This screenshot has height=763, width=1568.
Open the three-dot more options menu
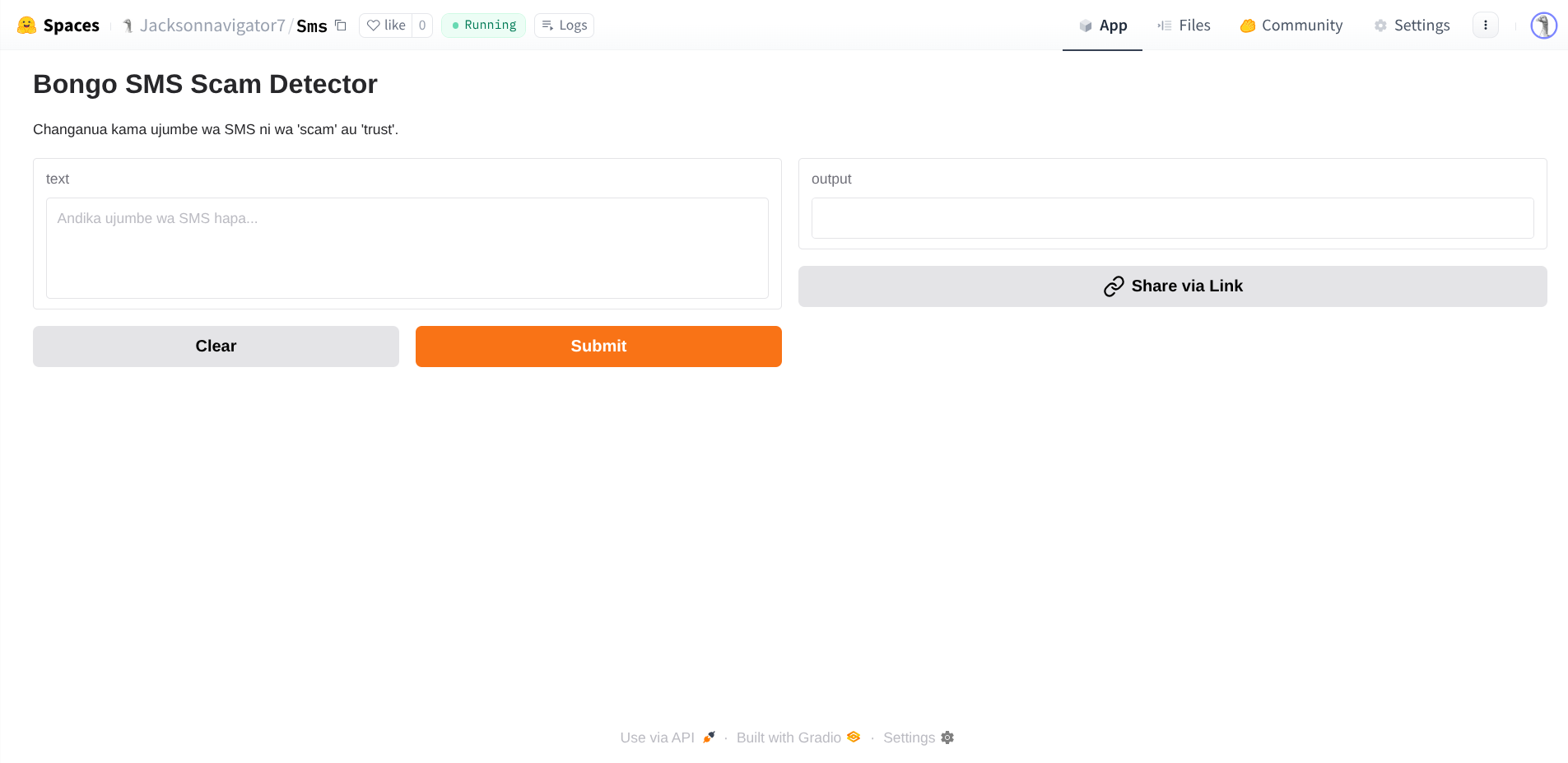[1486, 26]
